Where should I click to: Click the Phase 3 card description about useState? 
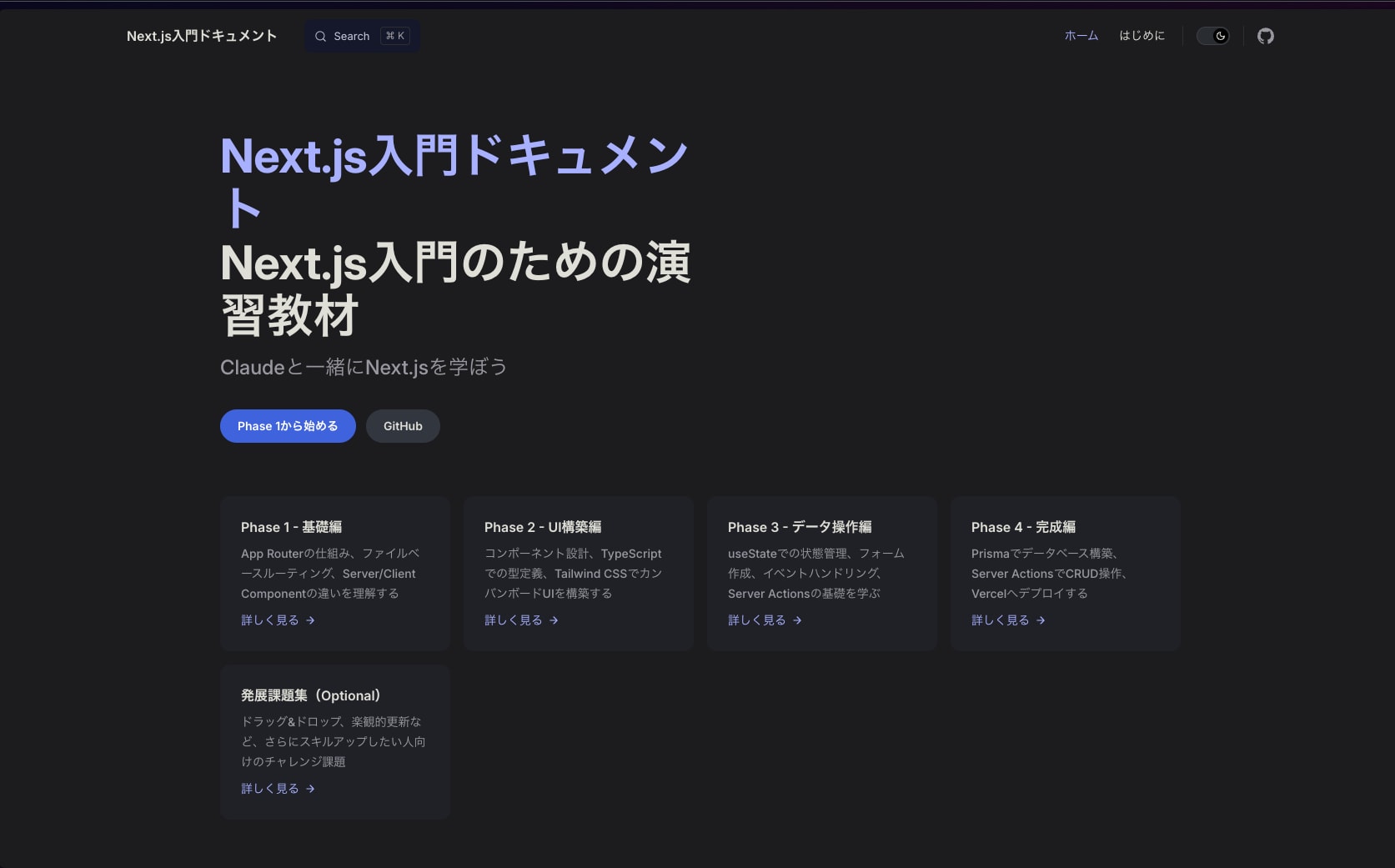[x=816, y=574]
